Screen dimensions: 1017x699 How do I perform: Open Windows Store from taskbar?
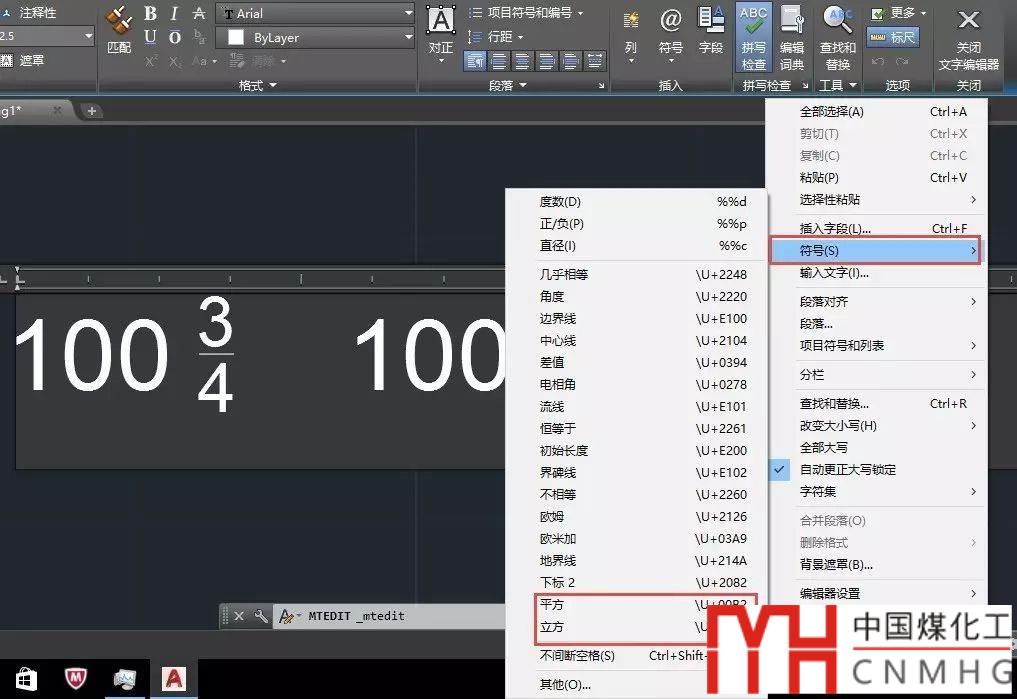click(x=26, y=680)
